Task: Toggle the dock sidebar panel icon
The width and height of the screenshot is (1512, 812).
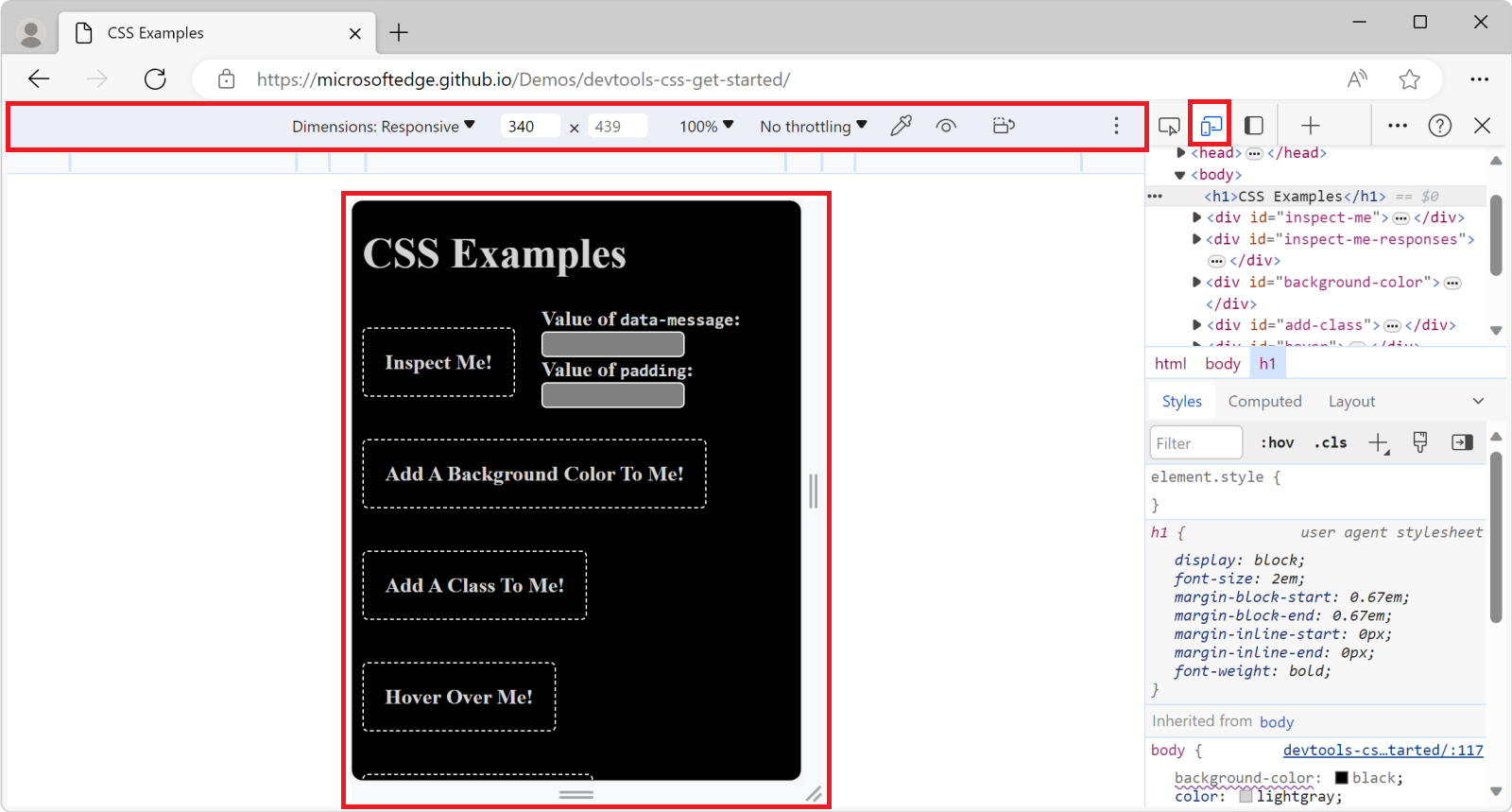Action: point(1254,126)
